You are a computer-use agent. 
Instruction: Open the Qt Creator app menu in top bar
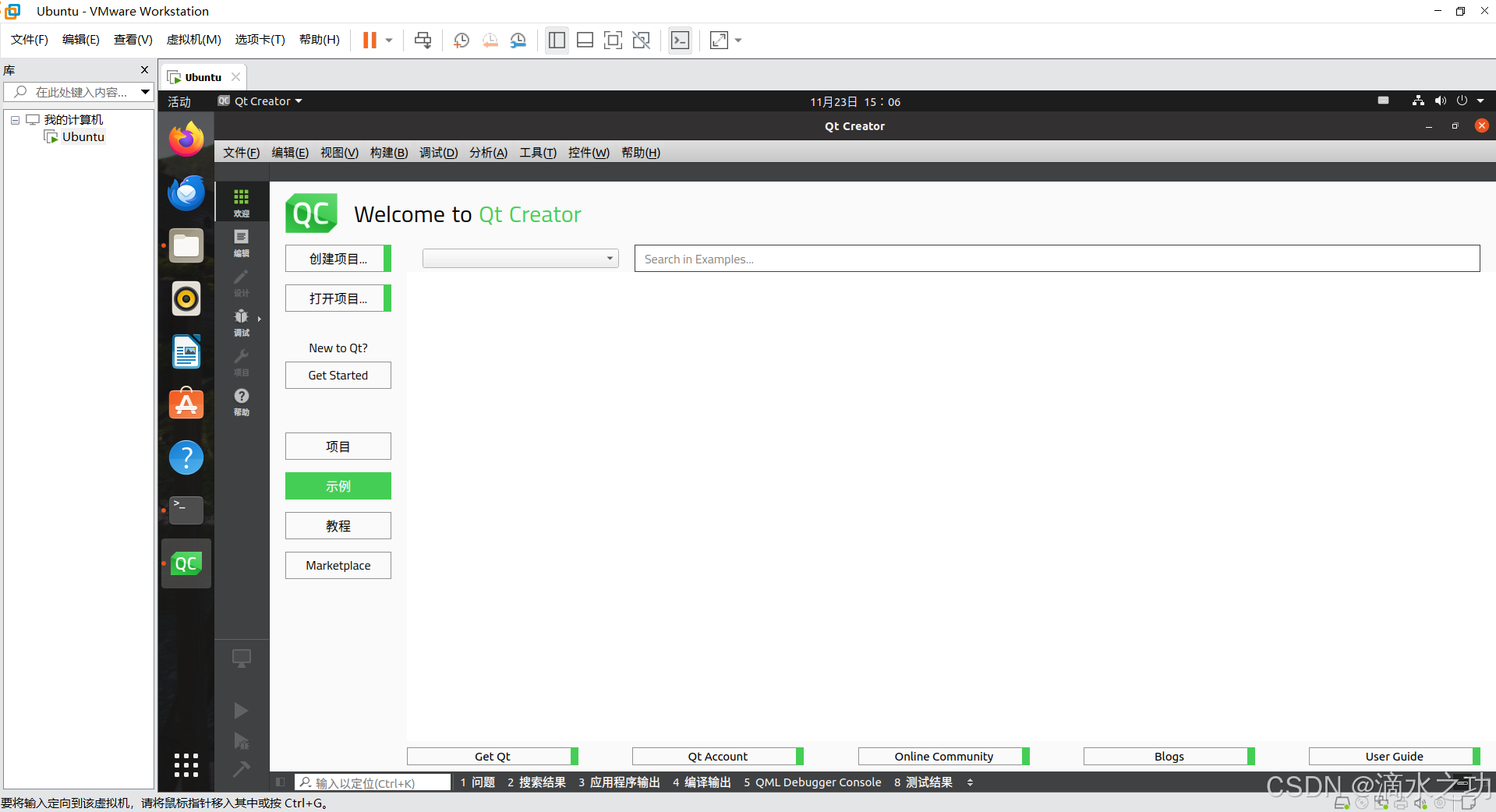(260, 101)
